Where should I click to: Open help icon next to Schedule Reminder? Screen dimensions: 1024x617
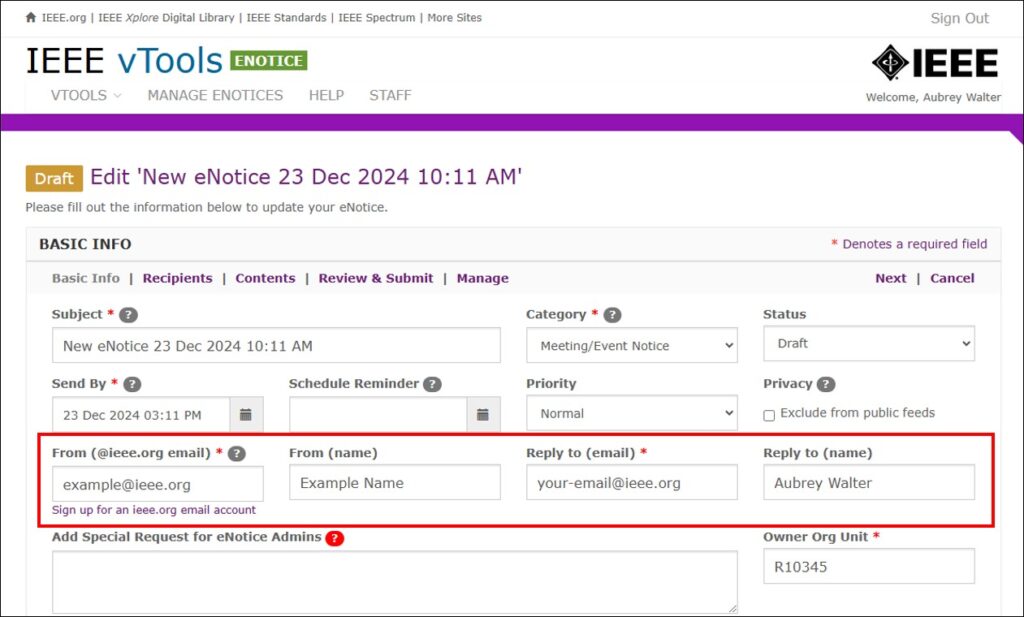point(432,384)
